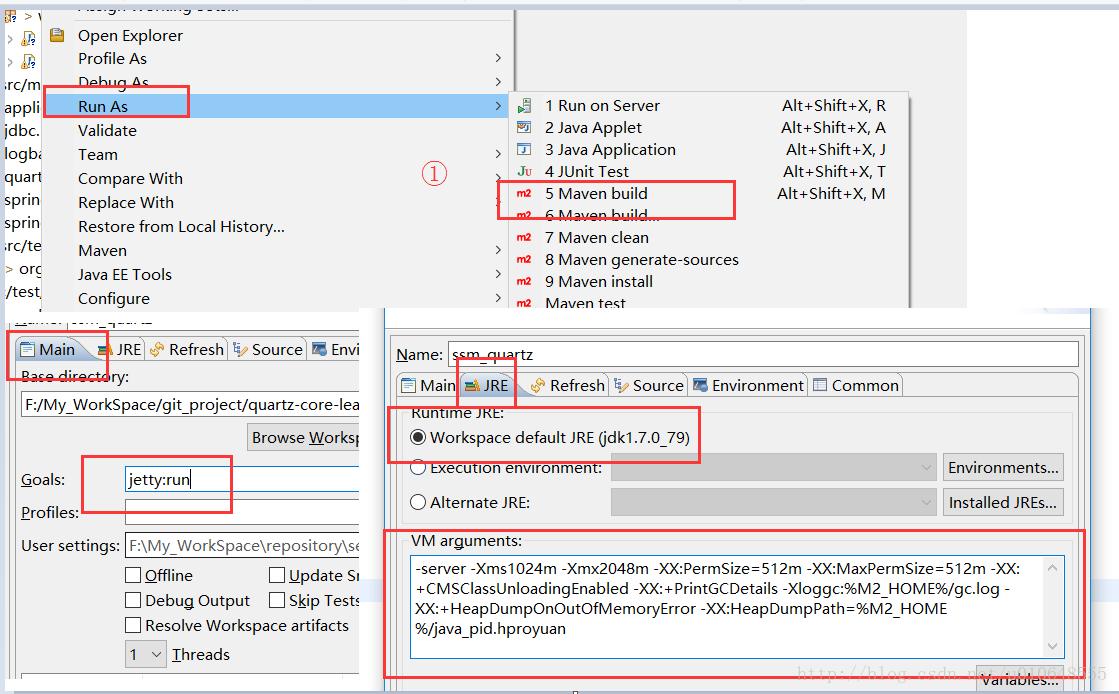The image size is (1119, 694).
Task: Click VM arguments scrollbar up arrow
Action: [1053, 568]
